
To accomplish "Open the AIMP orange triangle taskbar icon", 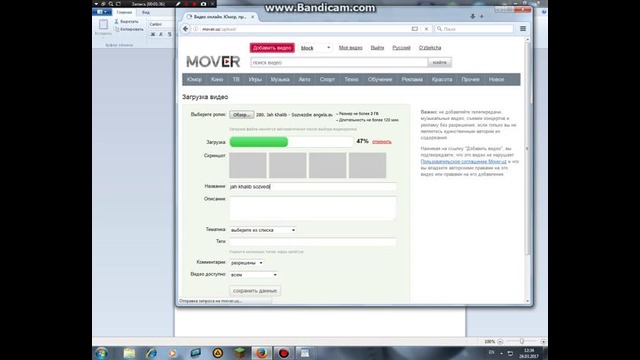I will click(218, 353).
